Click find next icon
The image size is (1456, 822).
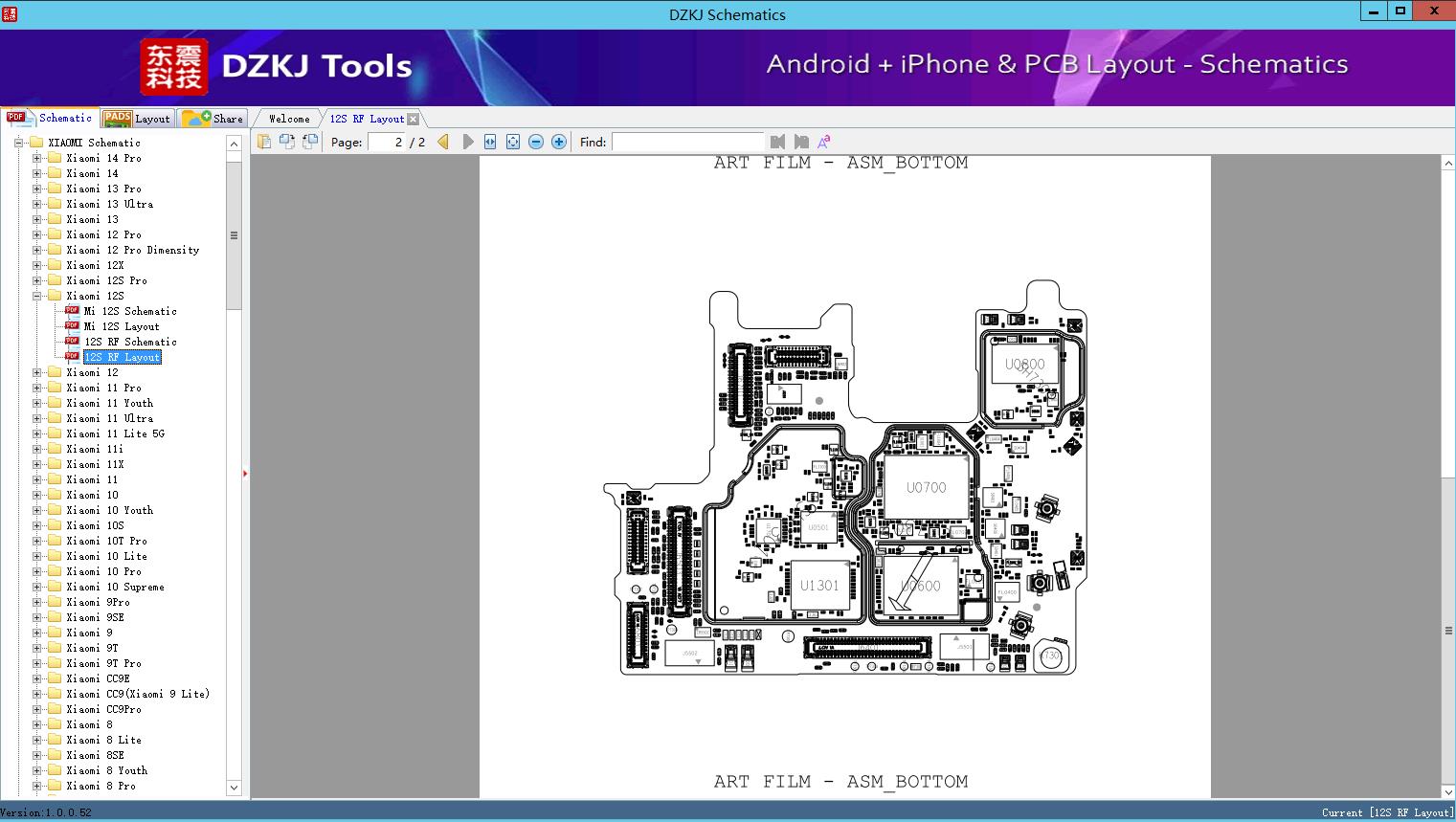801,142
